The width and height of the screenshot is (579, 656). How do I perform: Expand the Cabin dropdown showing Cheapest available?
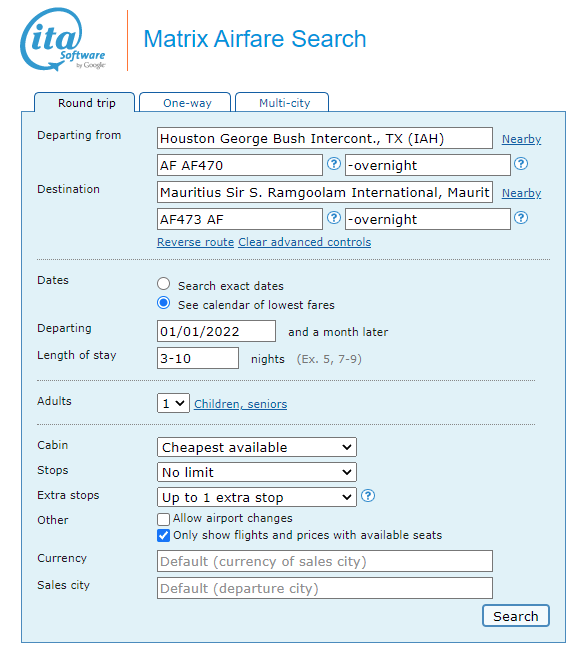point(257,447)
